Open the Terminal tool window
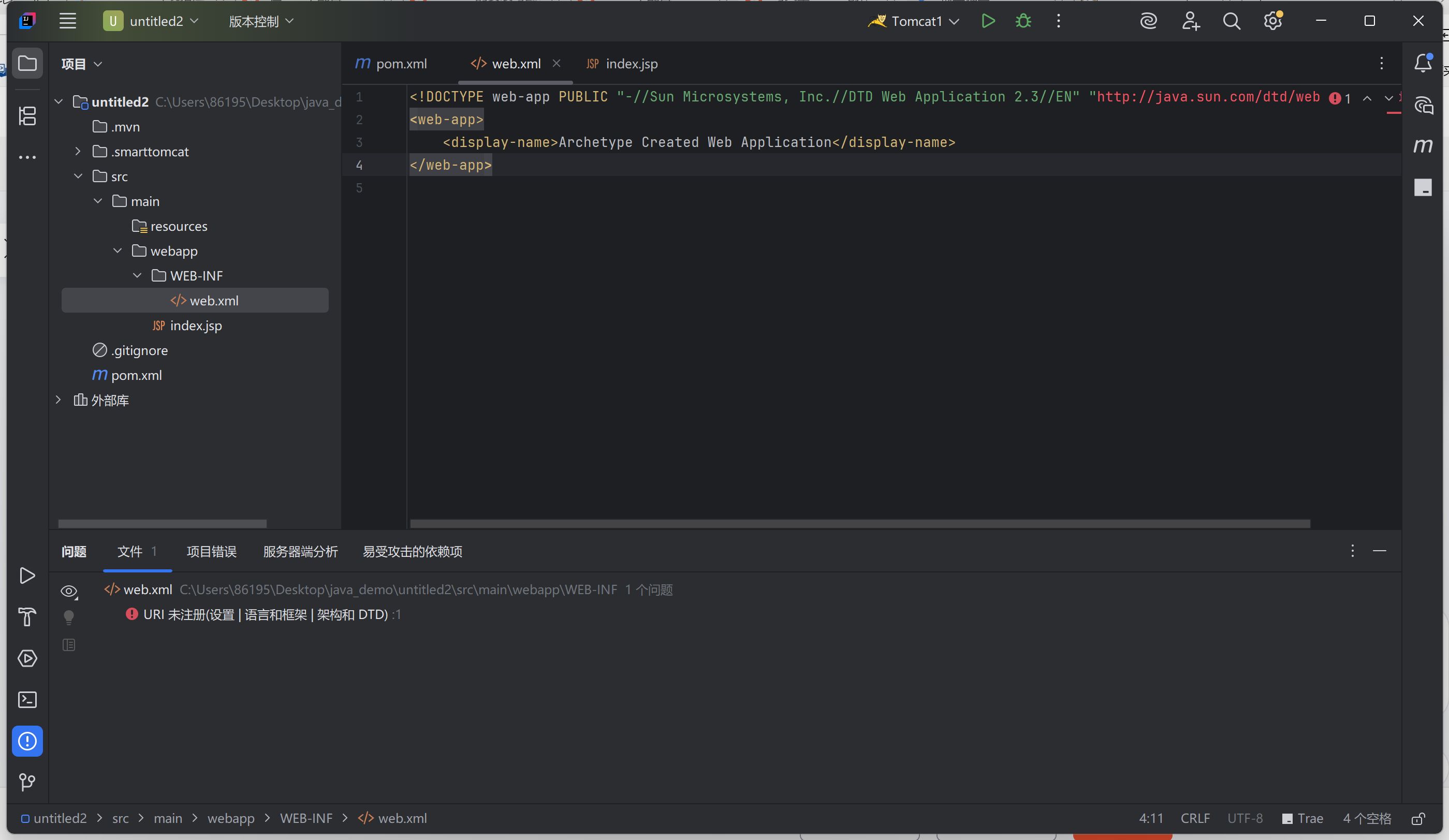Image resolution: width=1449 pixels, height=840 pixels. [27, 700]
